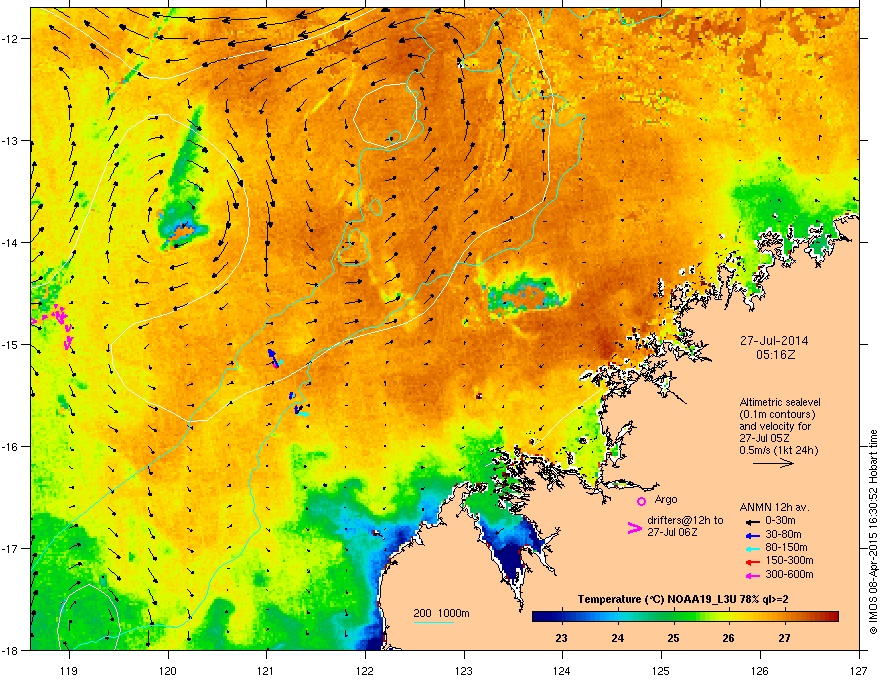Screen dimensions: 880x680
Task: Click the cyan mooring arrow near 121.3E
Action: pyautogui.click(x=302, y=414)
